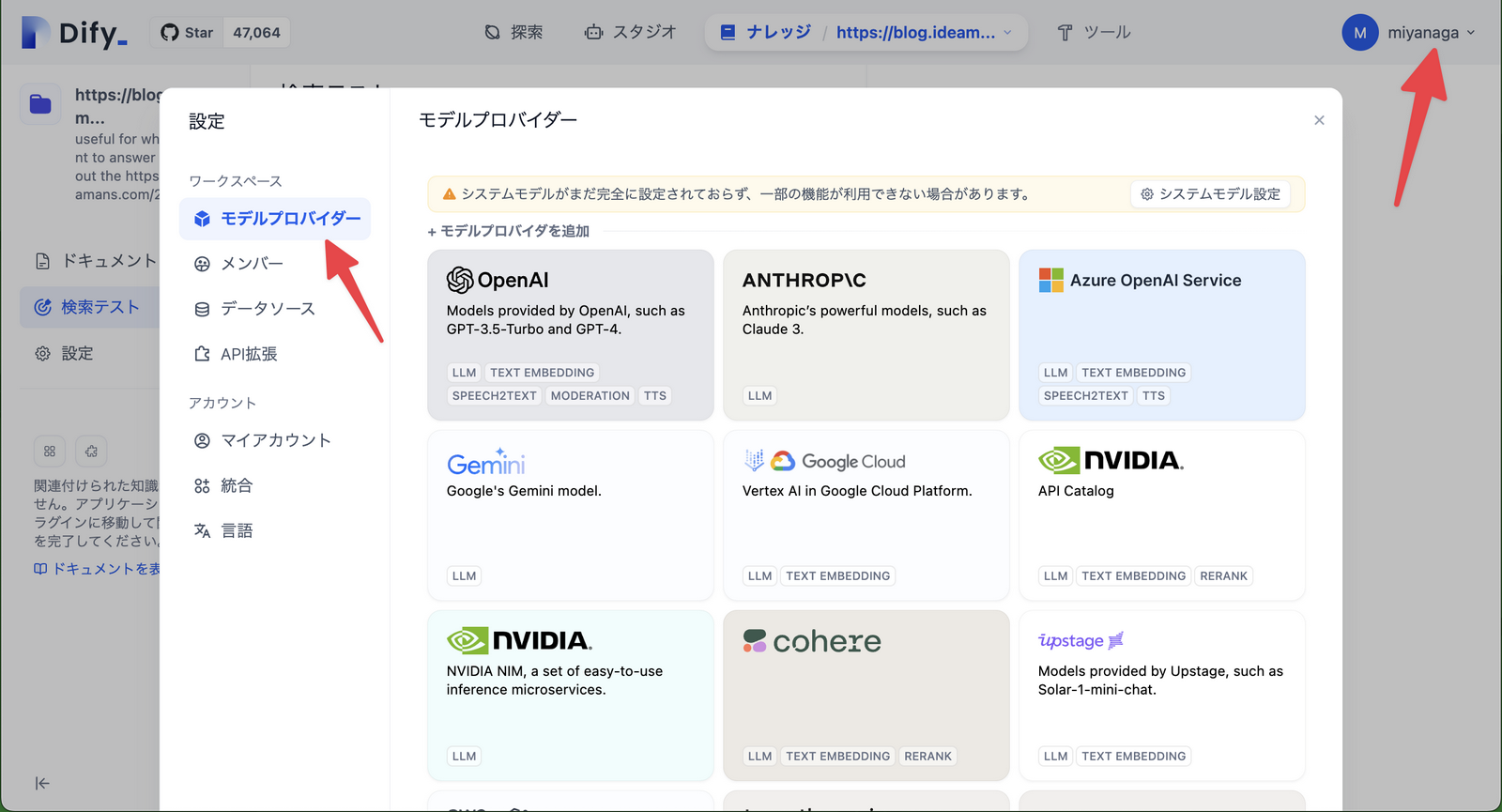Click the 探索 compass icon

tap(492, 33)
